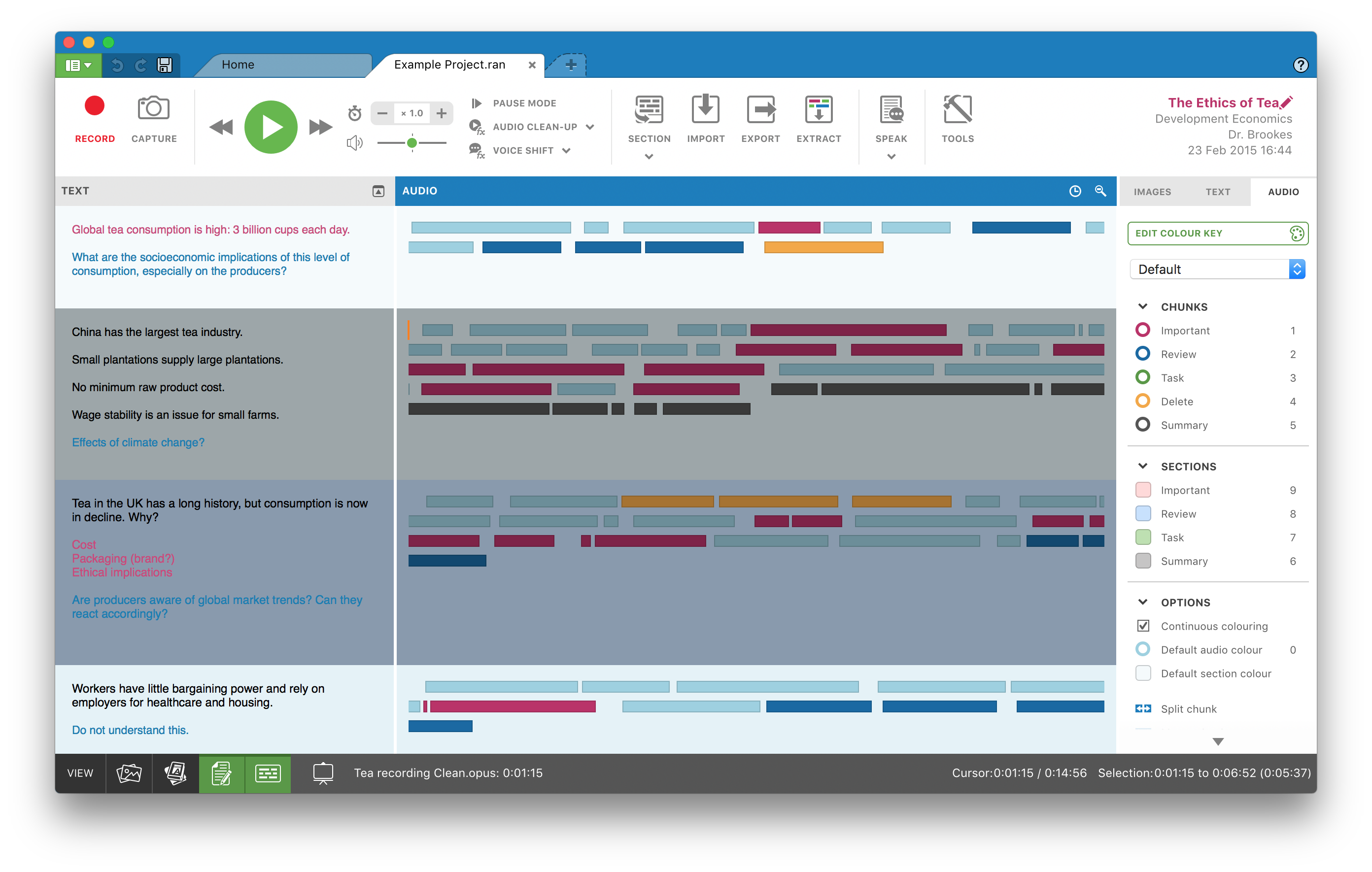Screen dimensions: 1372x872
Task: Click the magnifier icon in Audio header
Action: coord(1100,191)
